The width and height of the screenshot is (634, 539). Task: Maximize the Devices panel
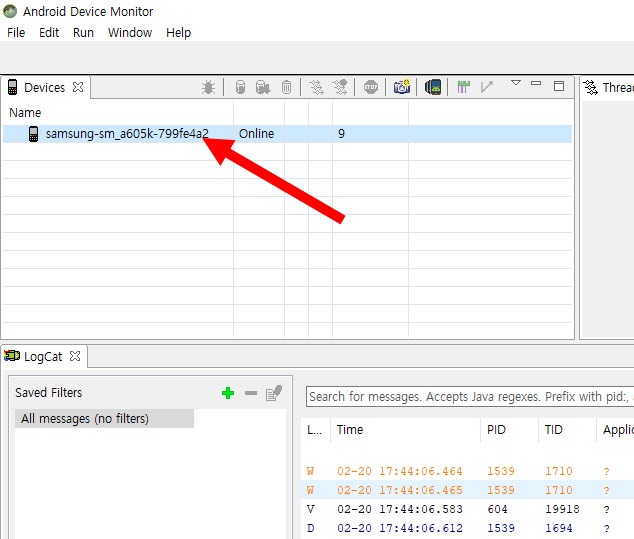559,86
